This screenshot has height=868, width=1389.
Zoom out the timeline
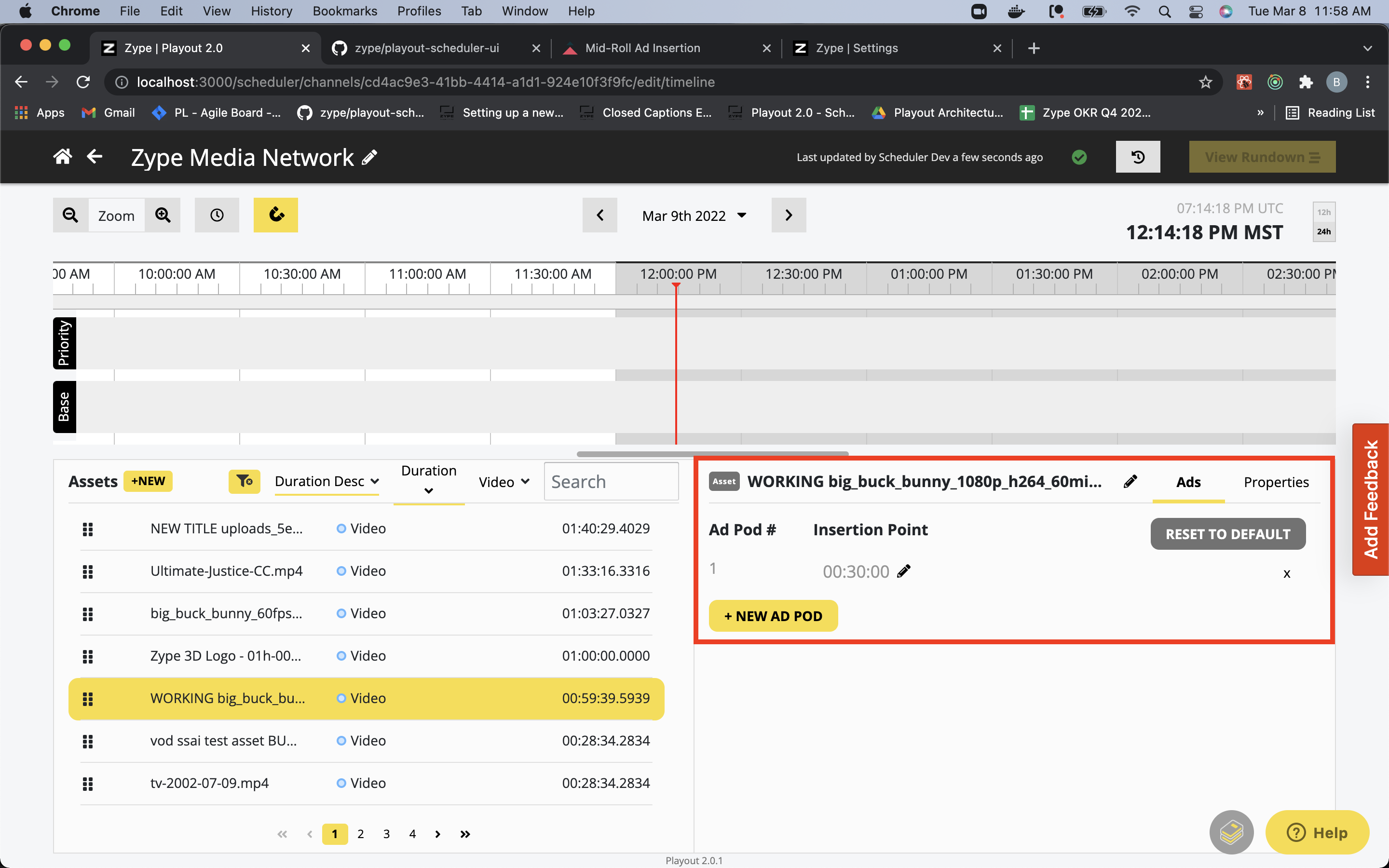click(x=70, y=215)
